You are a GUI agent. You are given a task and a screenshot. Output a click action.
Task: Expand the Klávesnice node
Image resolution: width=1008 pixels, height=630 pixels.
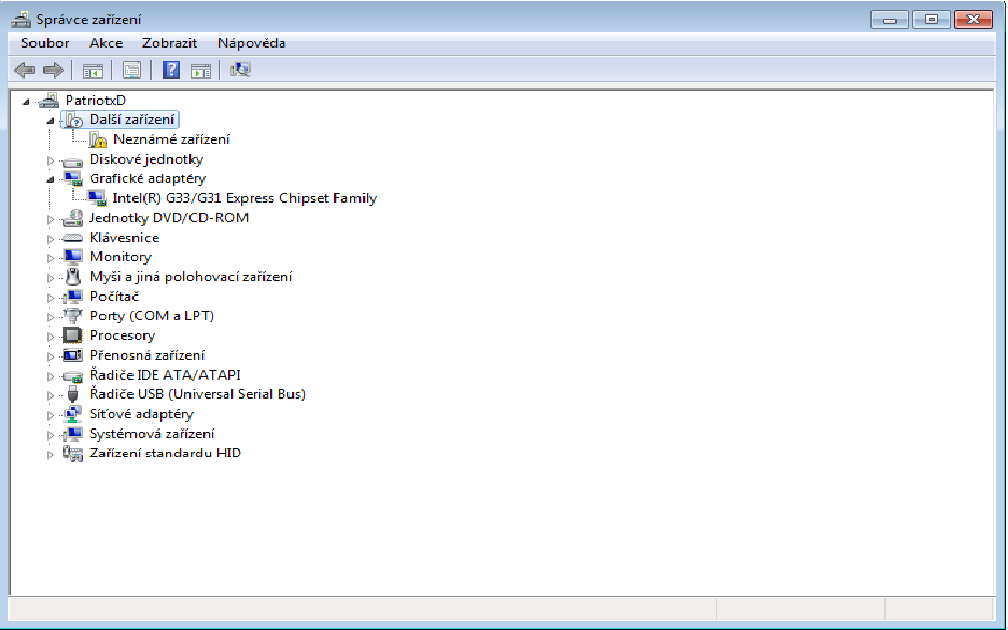[50, 238]
